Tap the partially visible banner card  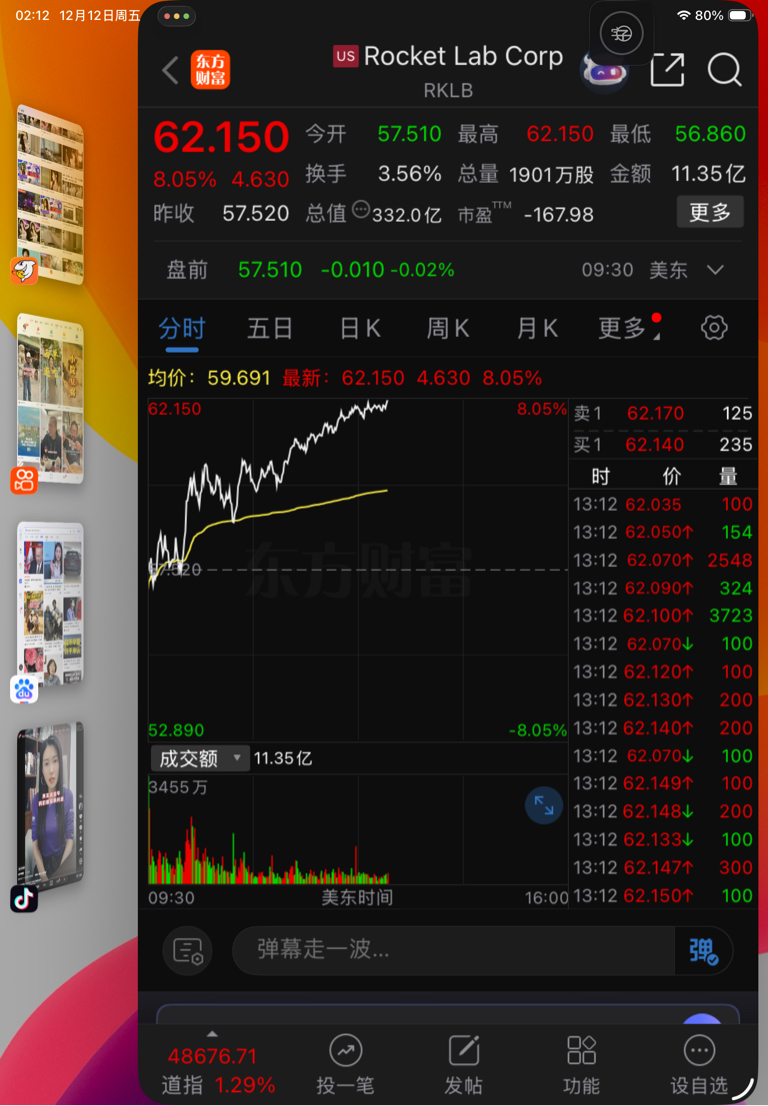pyautogui.click(x=448, y=1014)
